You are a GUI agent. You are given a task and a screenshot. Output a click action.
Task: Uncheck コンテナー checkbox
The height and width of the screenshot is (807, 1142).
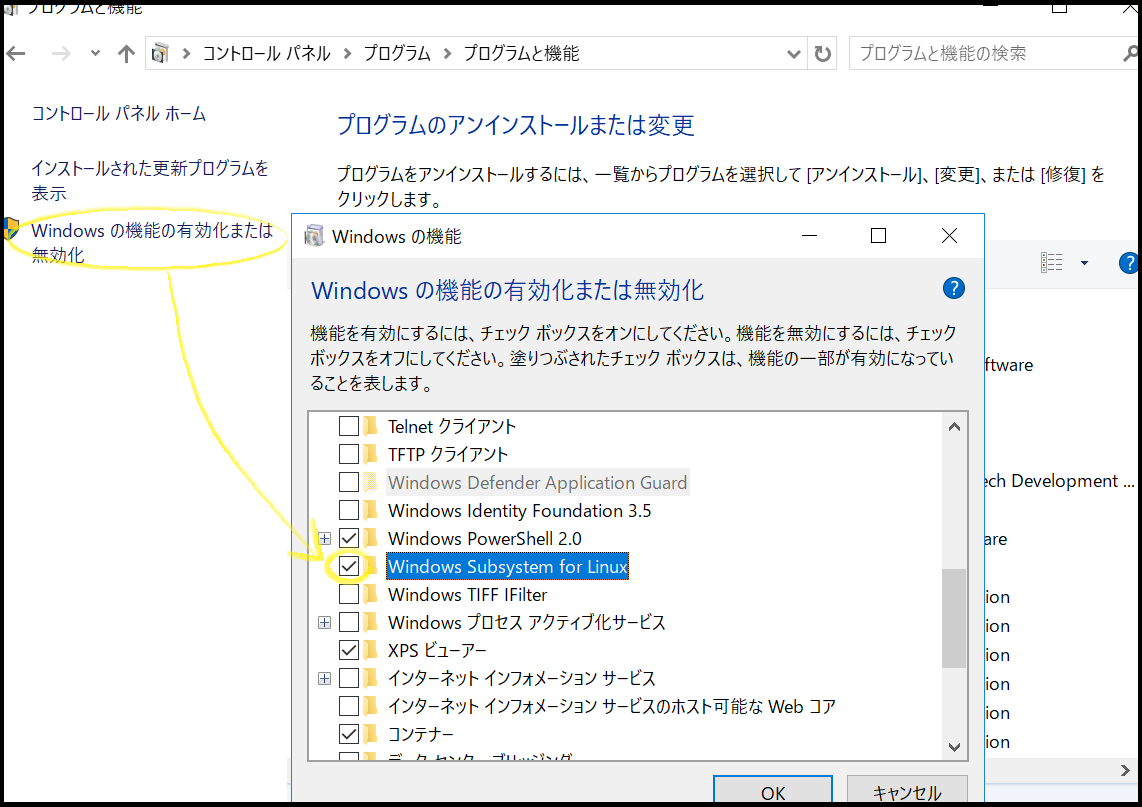349,733
